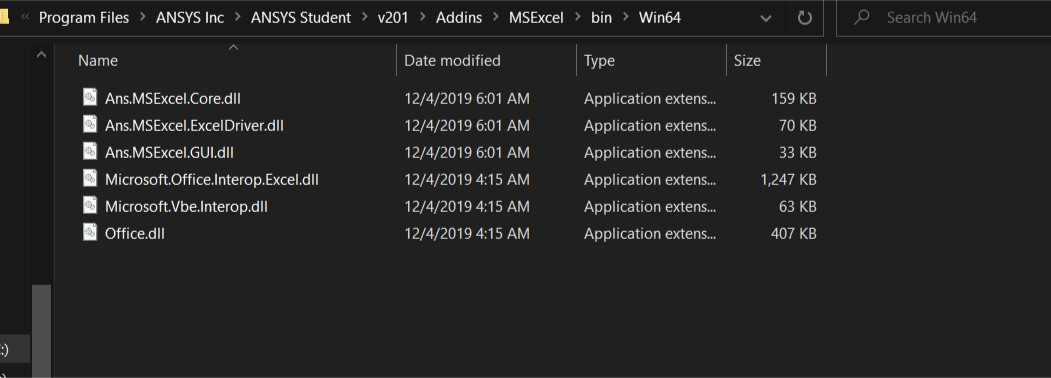The height and width of the screenshot is (378, 1051).
Task: Navigate to the v201 breadcrumb folder
Action: pos(393,18)
